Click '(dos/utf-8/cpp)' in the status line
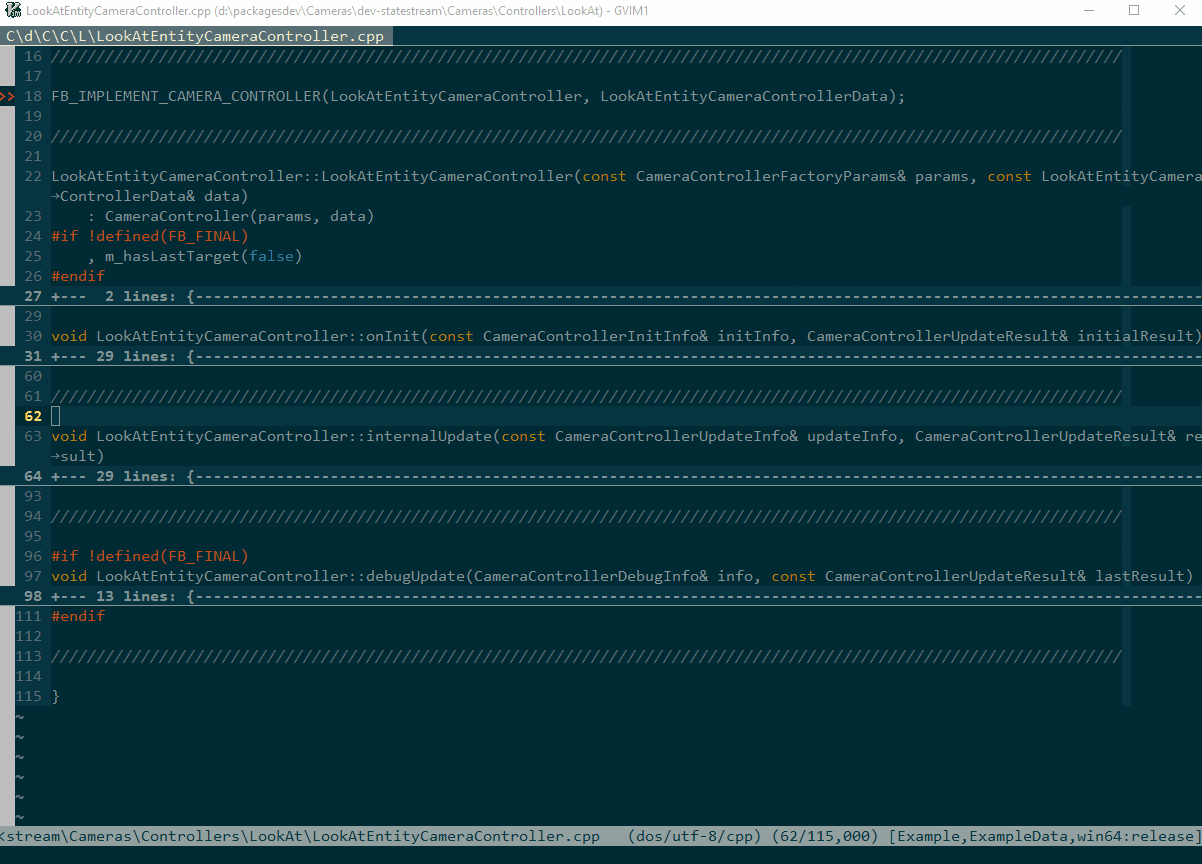The width and height of the screenshot is (1202, 864). pyautogui.click(x=695, y=836)
